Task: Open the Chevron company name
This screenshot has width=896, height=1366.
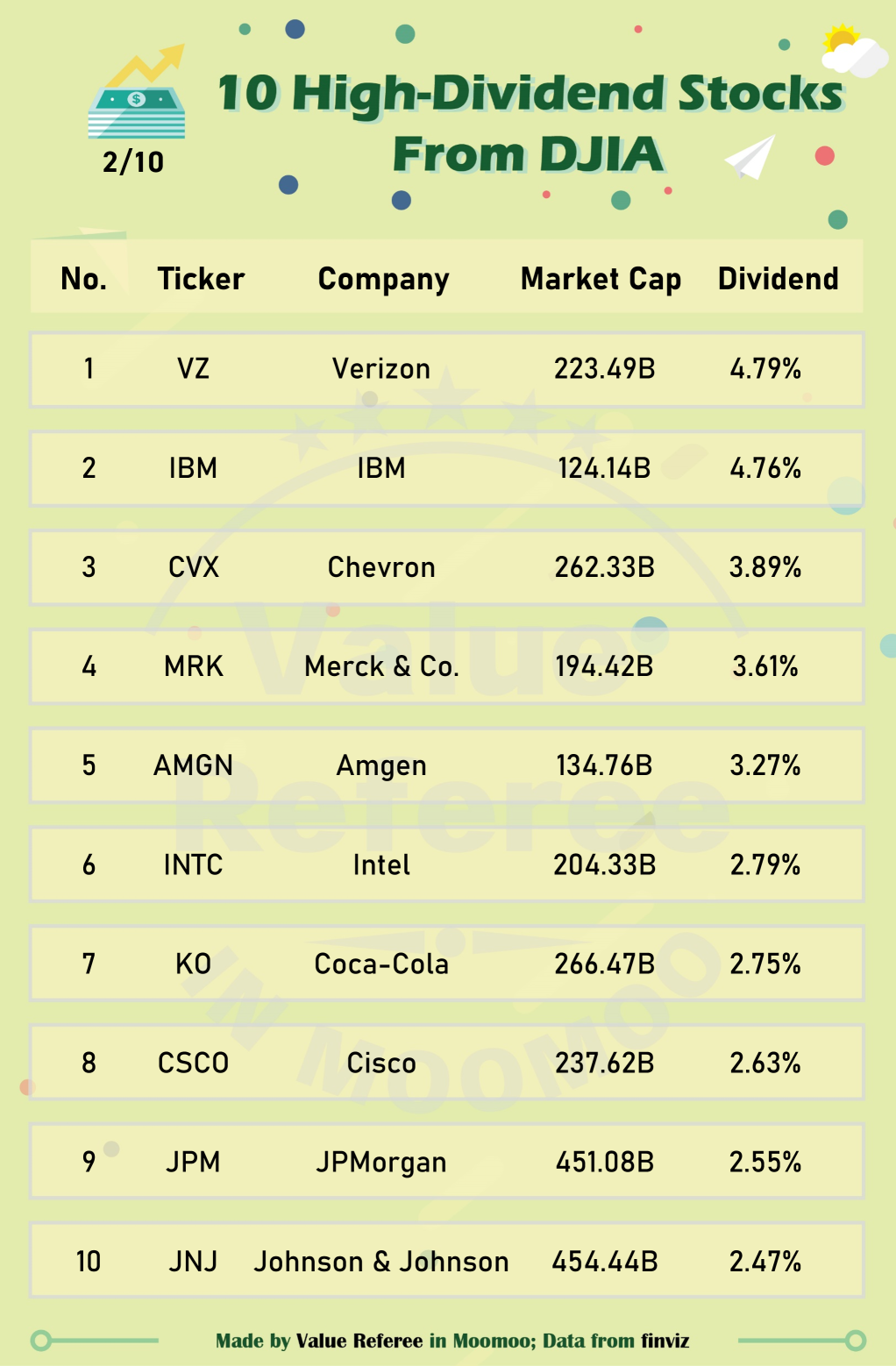Action: click(x=381, y=567)
